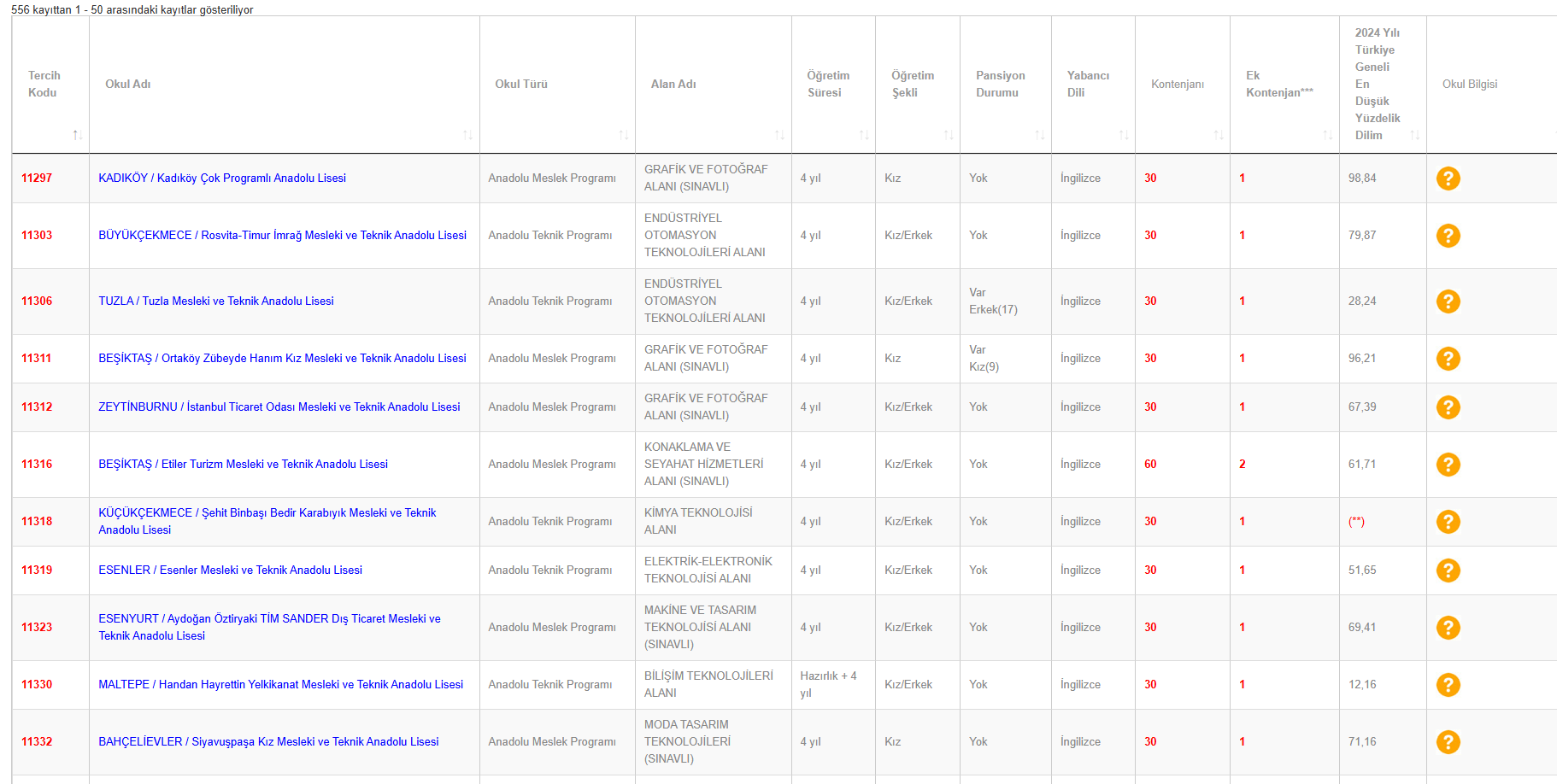Screen dimensions: 1557x784
Task: Sort by Öğretim Şekli column arrows
Action: point(948,135)
